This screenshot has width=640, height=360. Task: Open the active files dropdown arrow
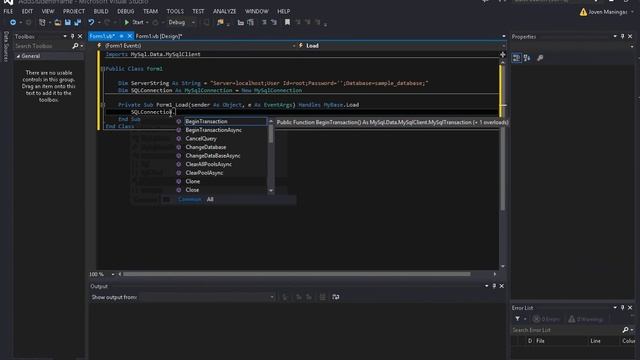pos(504,36)
